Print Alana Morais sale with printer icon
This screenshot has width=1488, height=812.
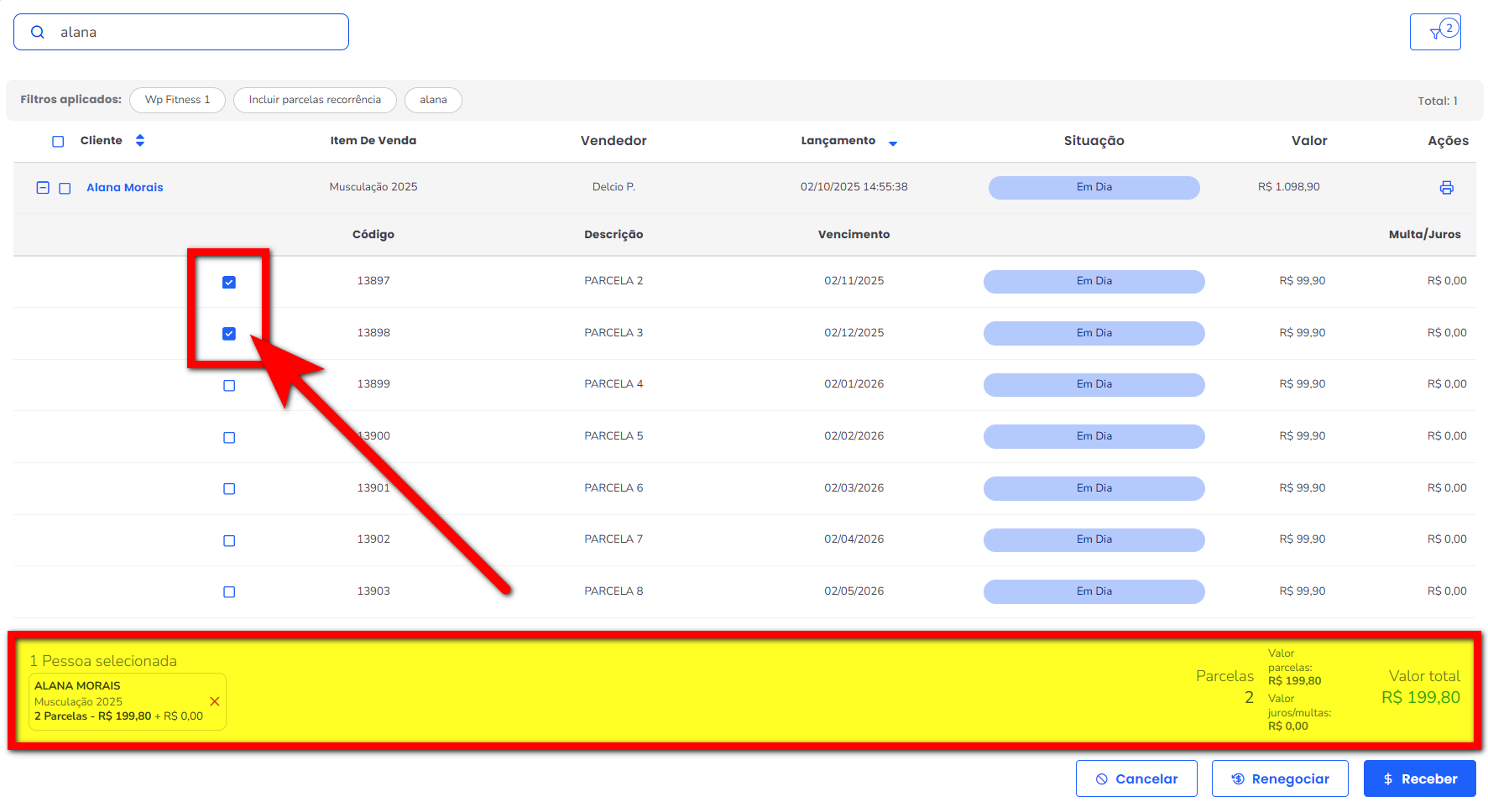point(1446,188)
